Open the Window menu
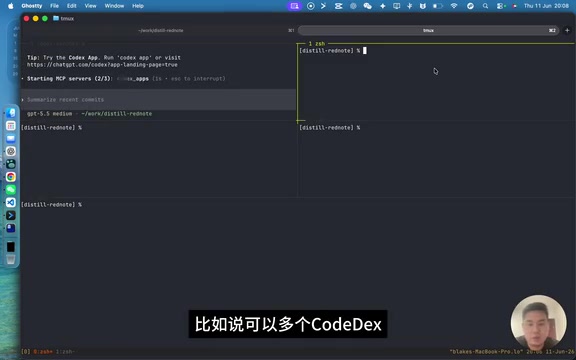 pyautogui.click(x=114, y=6)
